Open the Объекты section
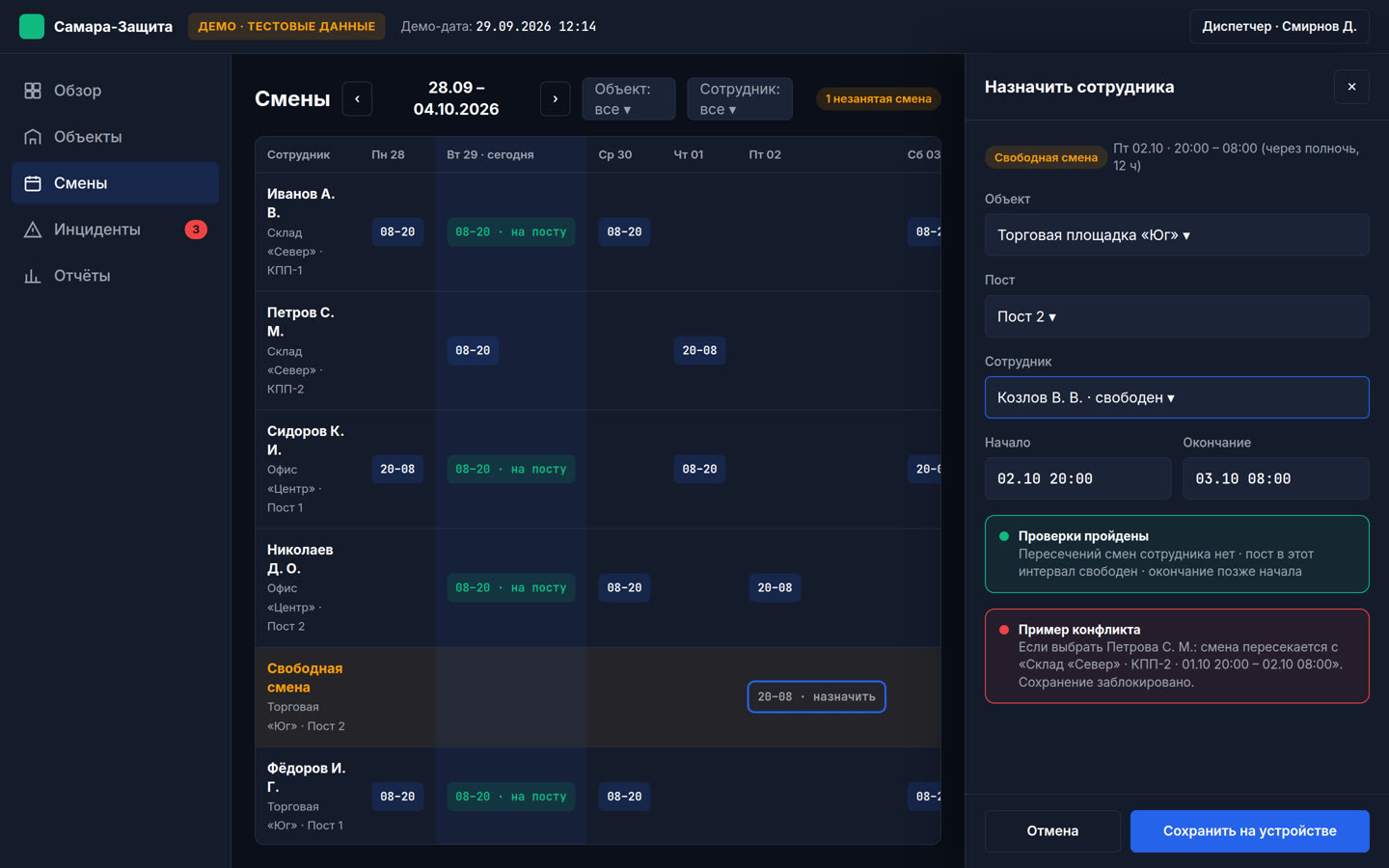Viewport: 1389px width, 868px height. (115, 137)
